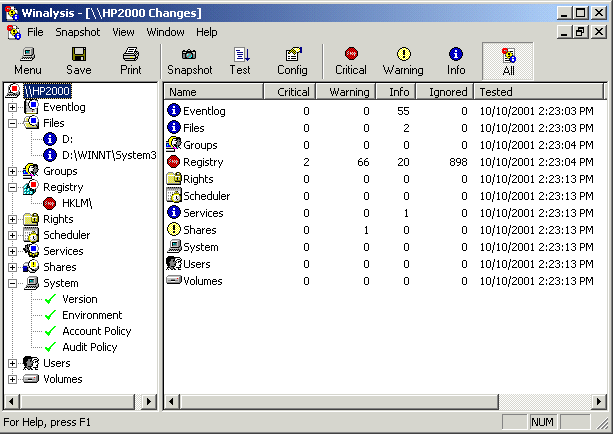The height and width of the screenshot is (434, 613).
Task: Select Services info icon in list
Action: tap(174, 212)
